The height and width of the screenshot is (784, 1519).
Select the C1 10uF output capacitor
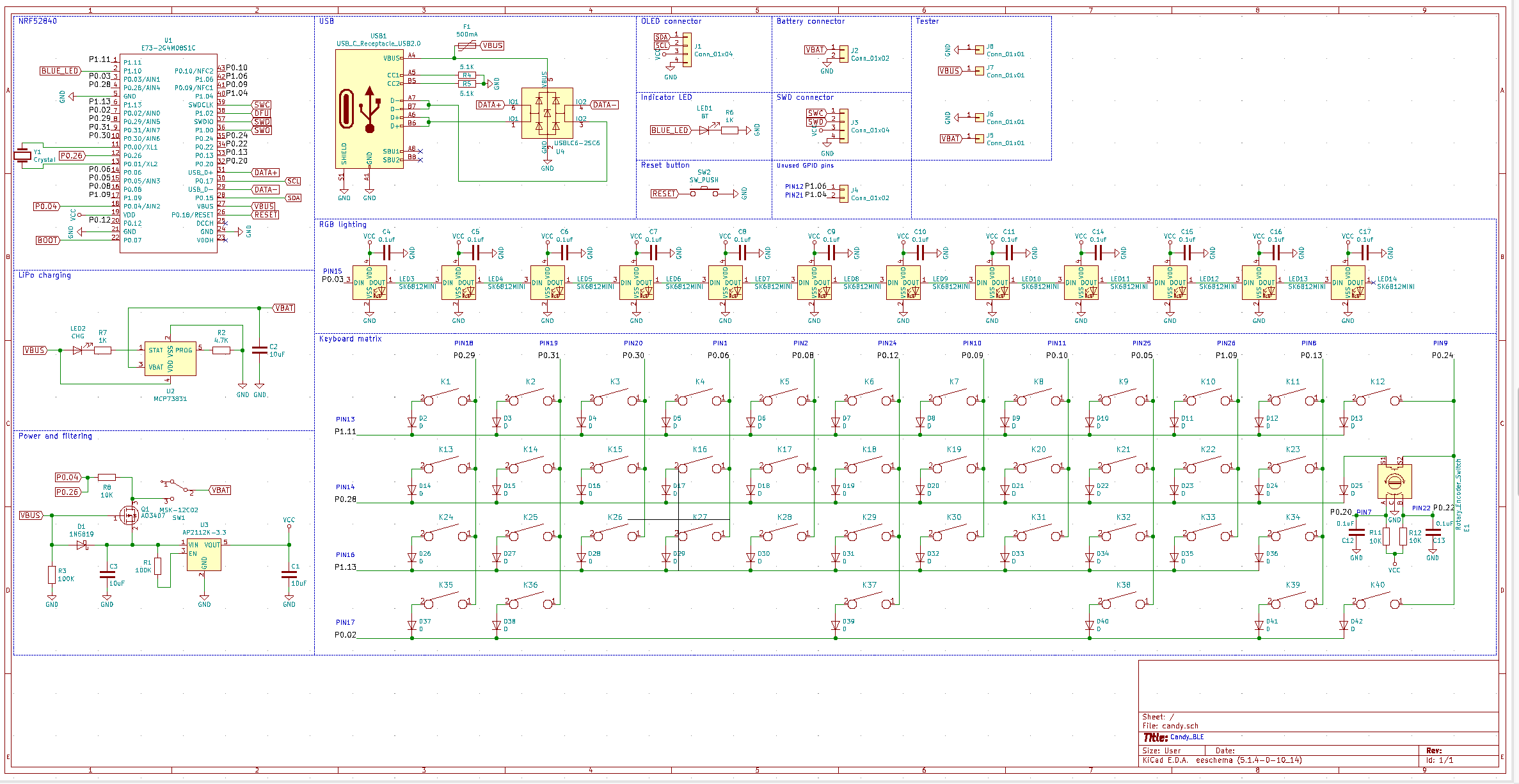pos(289,574)
